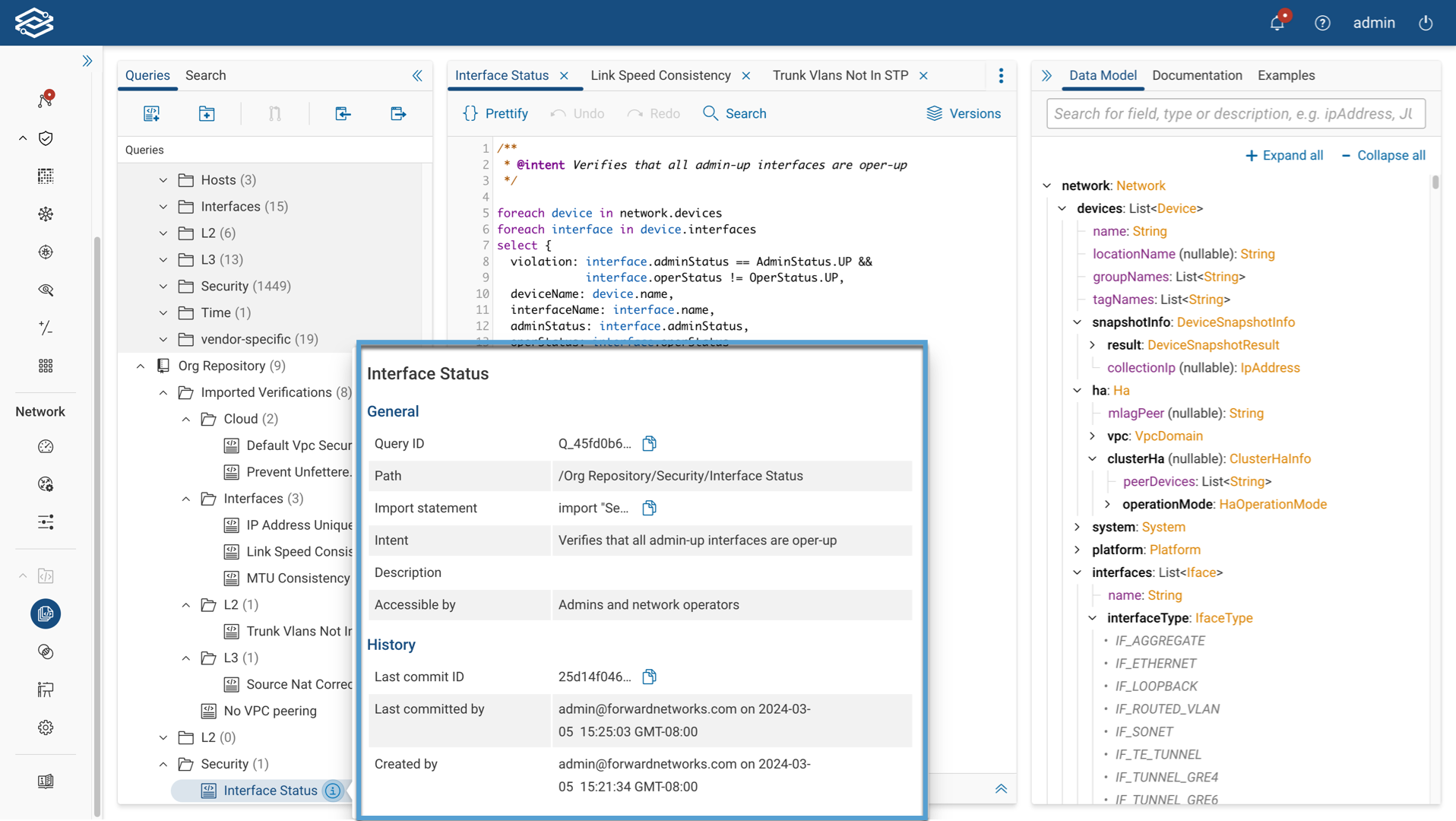The width and height of the screenshot is (1456, 821).
Task: Copy the Query ID to clipboard
Action: 649,443
